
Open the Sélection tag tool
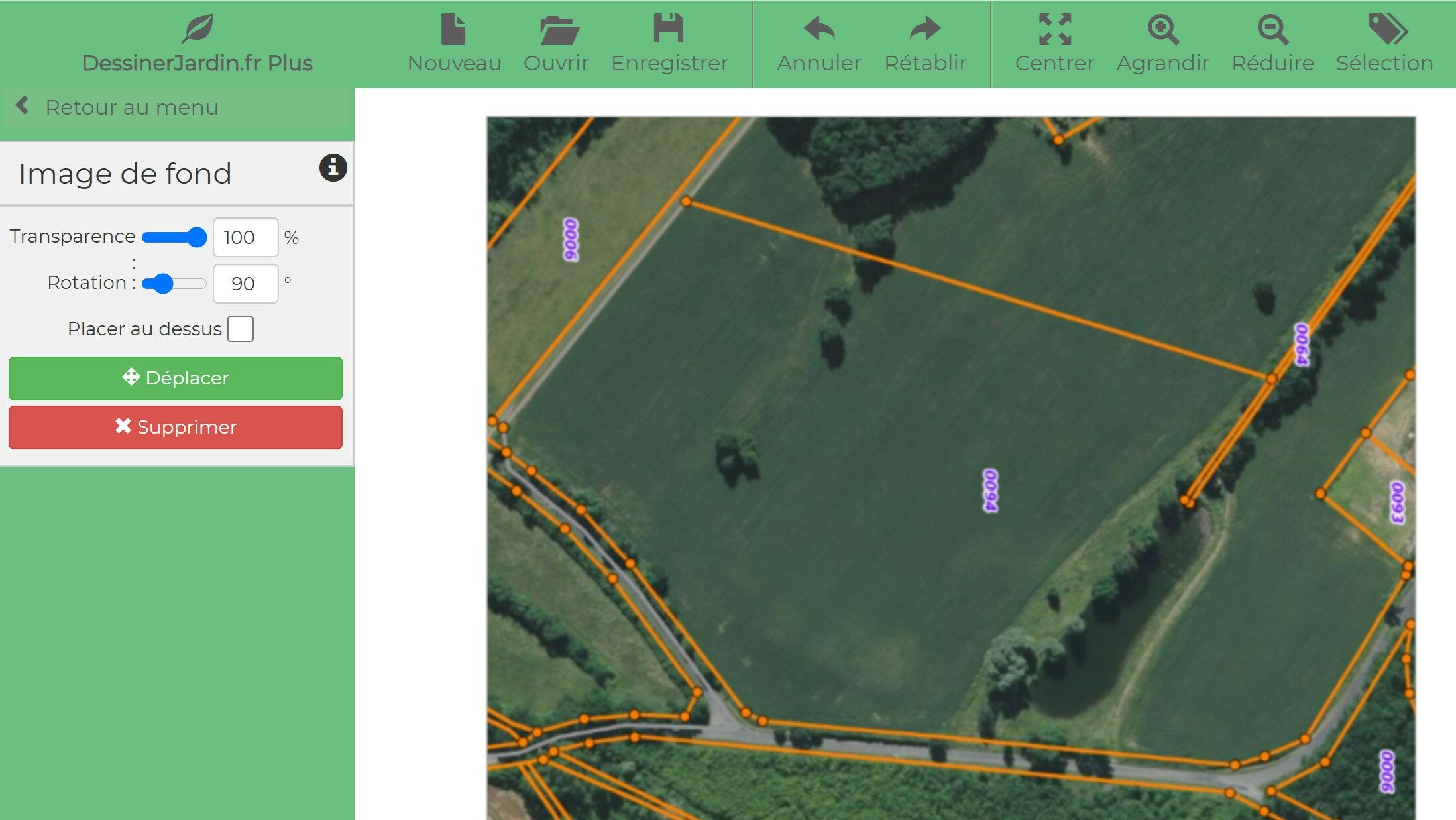pos(1384,44)
